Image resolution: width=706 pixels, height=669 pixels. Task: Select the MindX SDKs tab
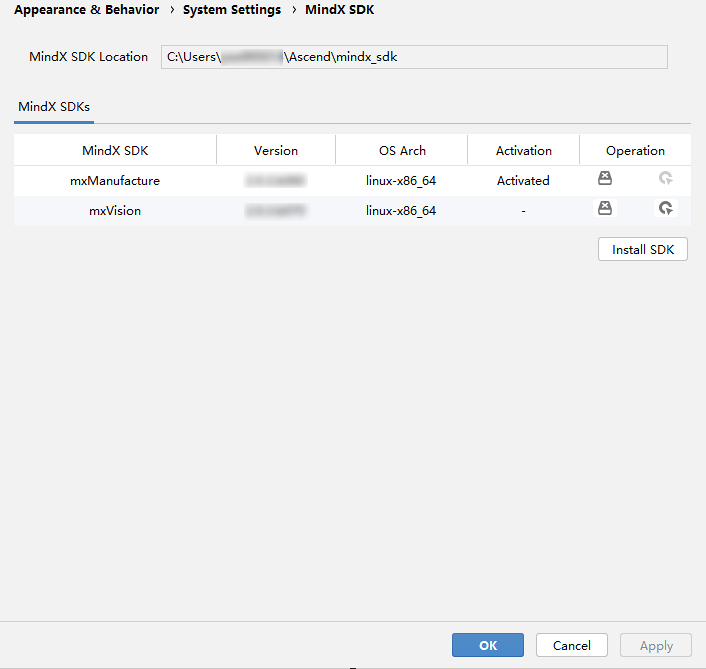point(54,107)
